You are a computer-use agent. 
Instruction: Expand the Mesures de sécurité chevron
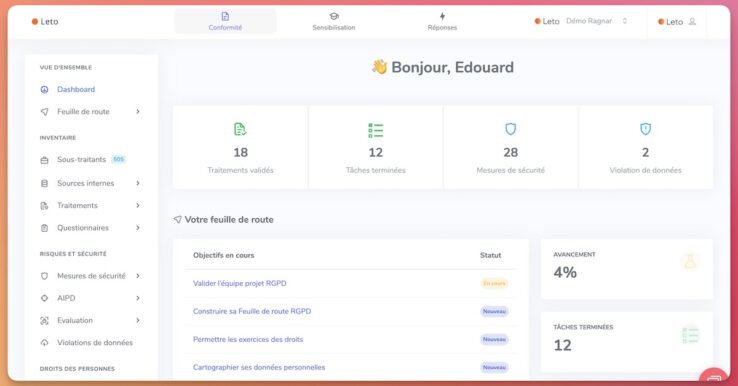[138, 276]
